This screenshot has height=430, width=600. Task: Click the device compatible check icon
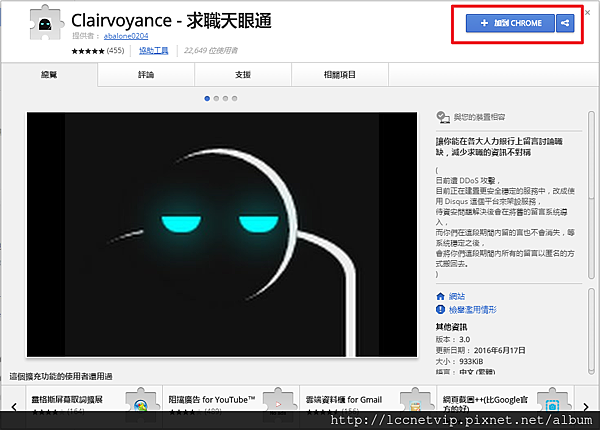(x=443, y=117)
